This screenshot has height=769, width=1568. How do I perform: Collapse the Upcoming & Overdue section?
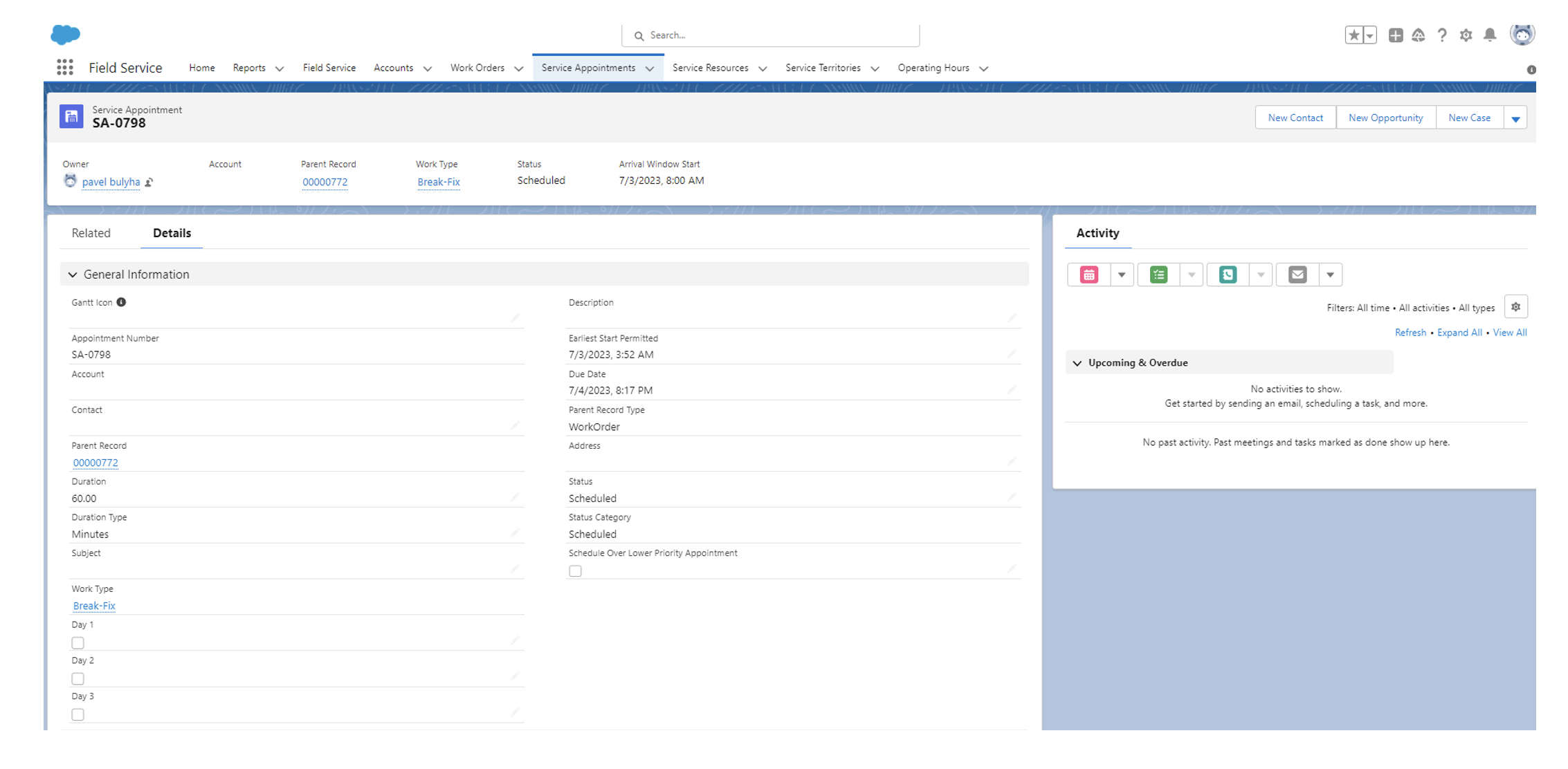[x=1077, y=363]
